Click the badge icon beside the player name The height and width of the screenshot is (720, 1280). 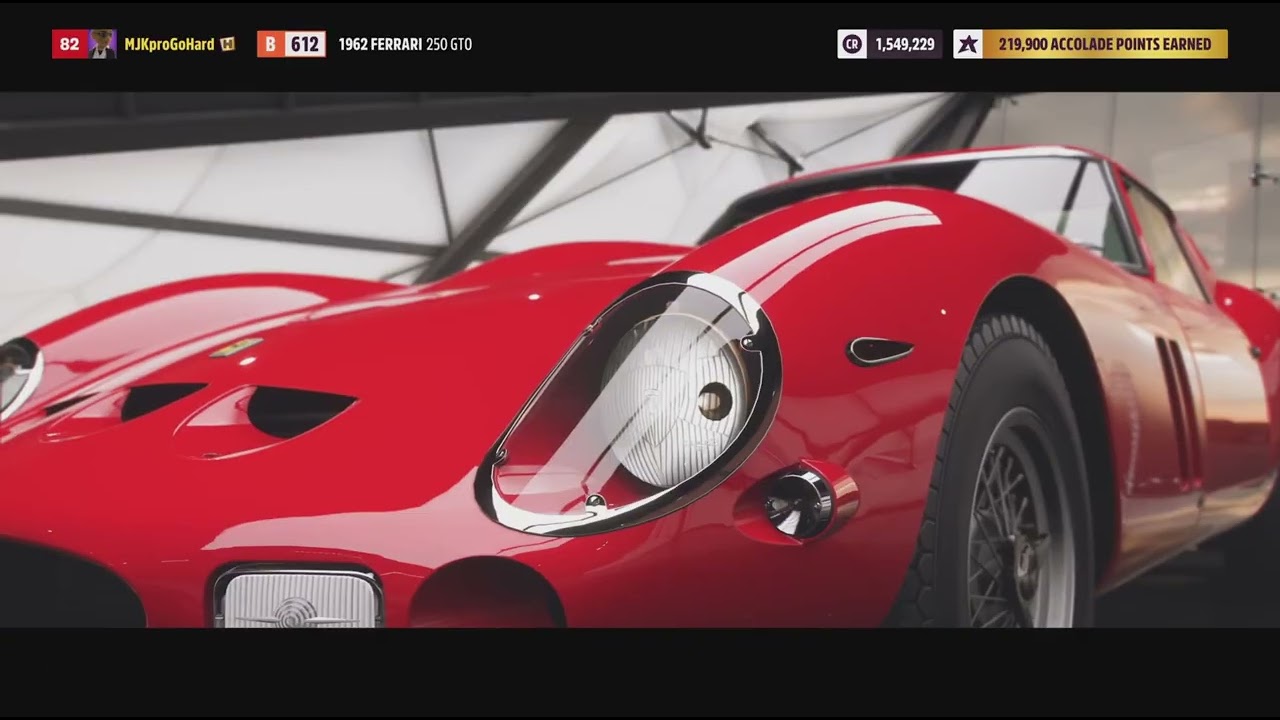click(x=228, y=44)
